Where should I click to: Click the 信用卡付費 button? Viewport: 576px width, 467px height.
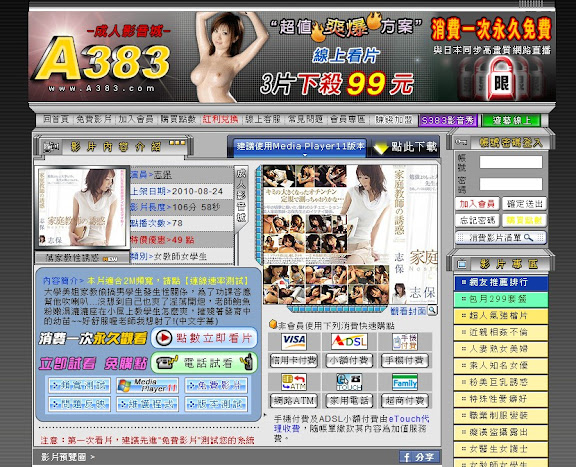pos(294,360)
